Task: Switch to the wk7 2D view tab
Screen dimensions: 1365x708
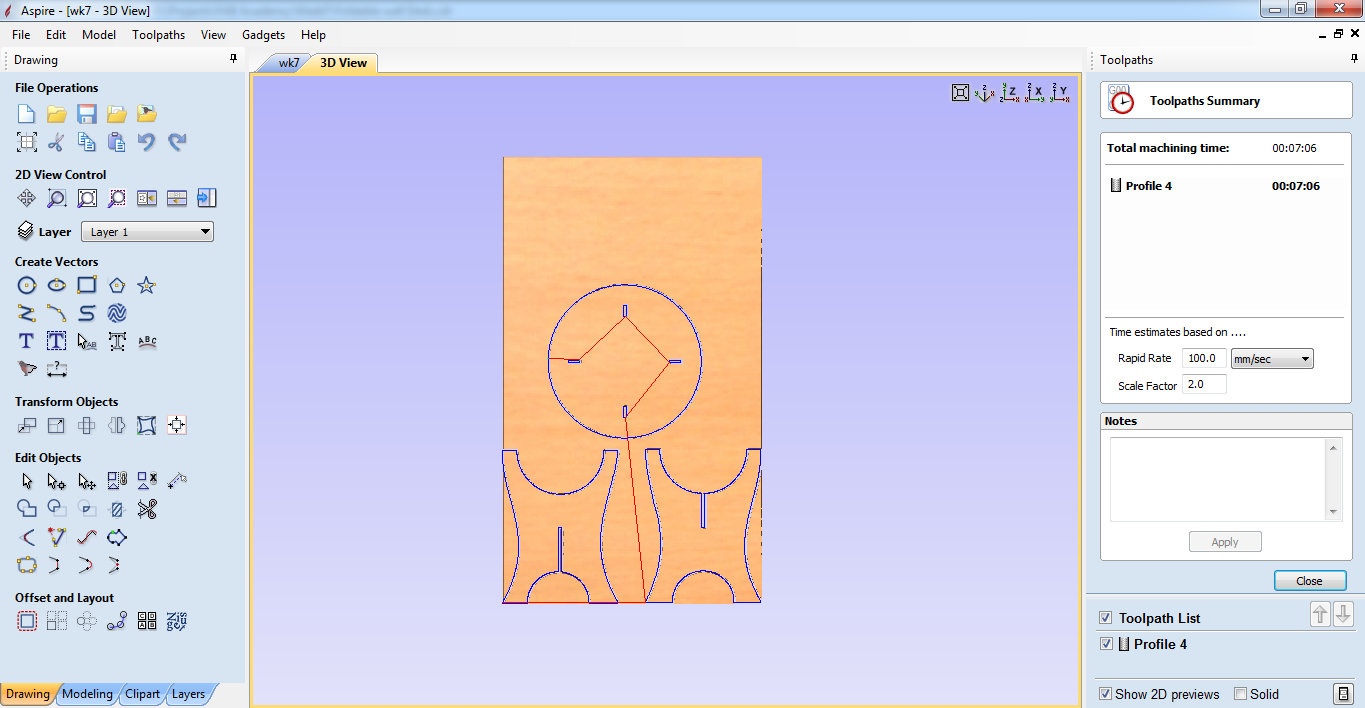Action: tap(289, 63)
